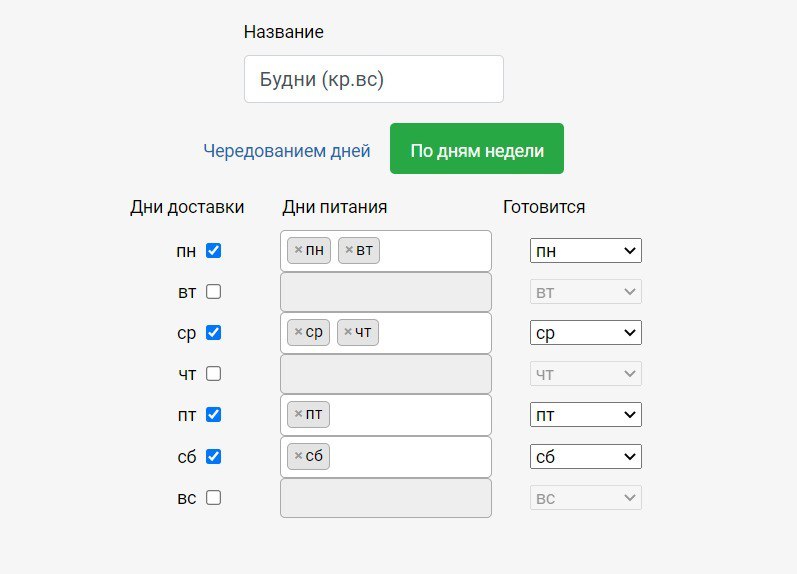Uncheck the пн delivery day checkbox
The image size is (797, 574).
point(213,251)
